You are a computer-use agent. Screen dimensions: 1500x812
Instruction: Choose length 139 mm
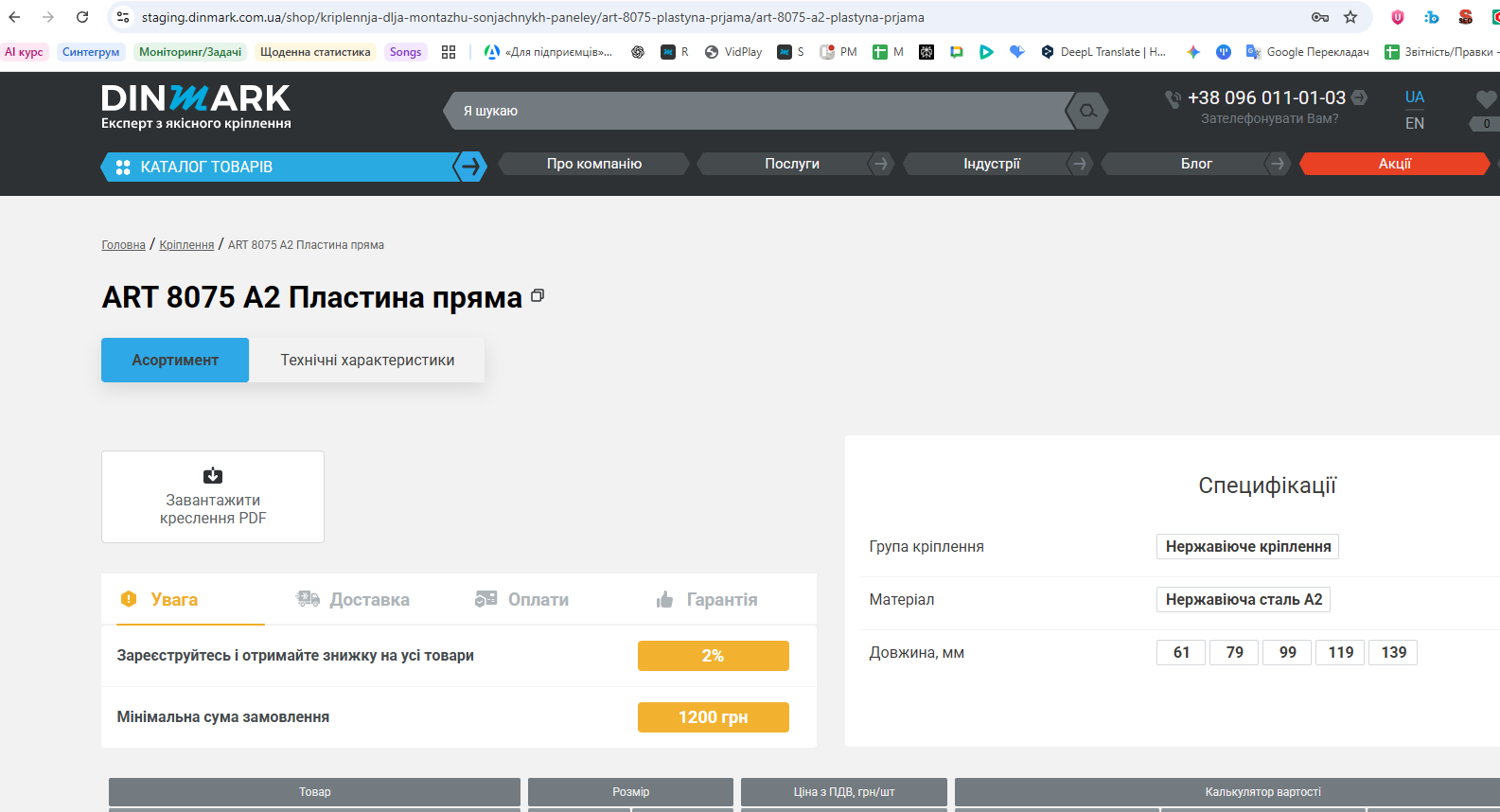pos(1393,652)
